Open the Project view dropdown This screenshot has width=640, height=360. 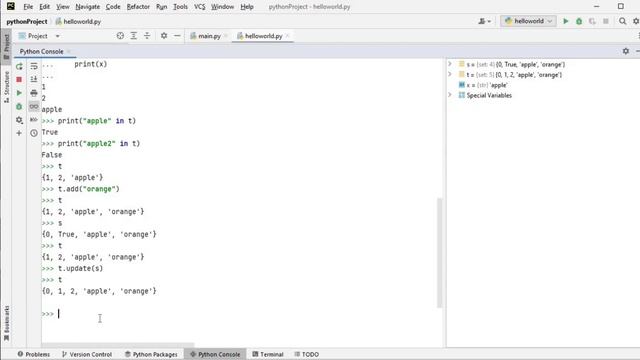[x=39, y=36]
